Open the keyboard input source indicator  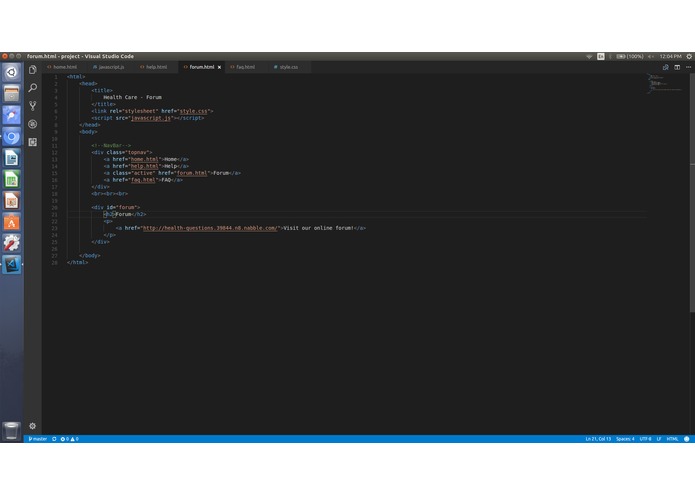[601, 56]
